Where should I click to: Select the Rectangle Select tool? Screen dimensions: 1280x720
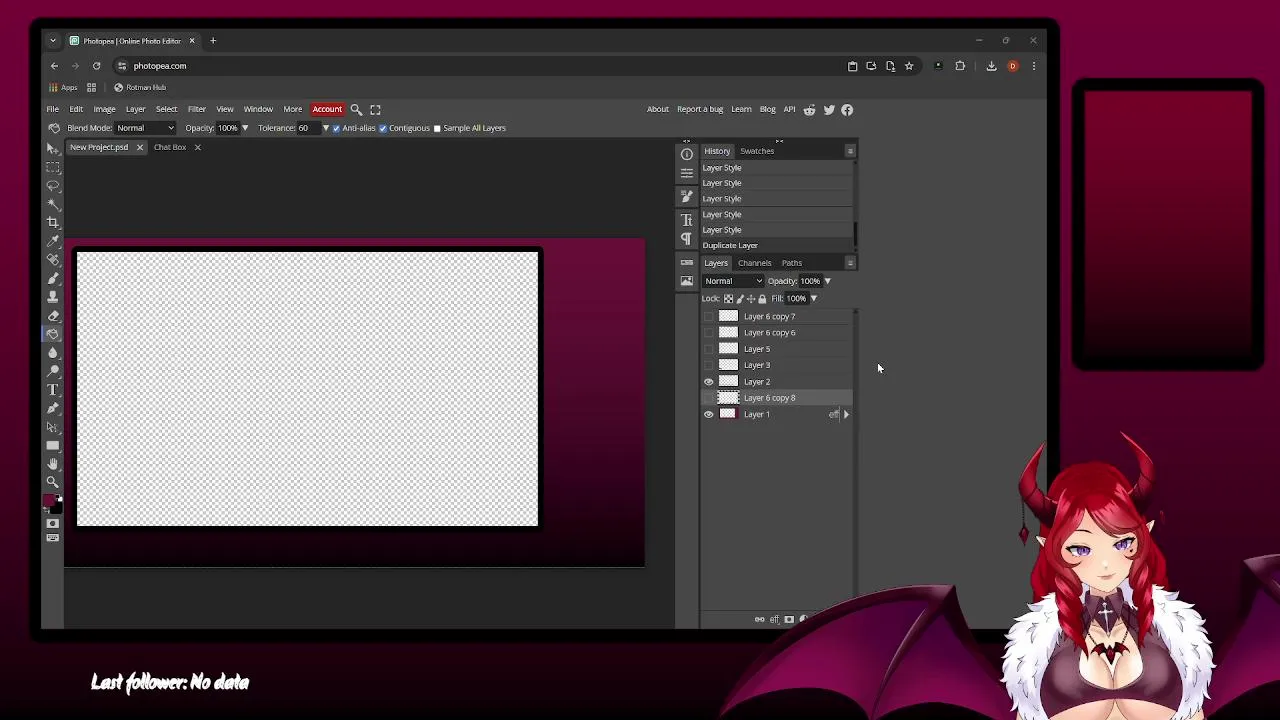(x=53, y=167)
